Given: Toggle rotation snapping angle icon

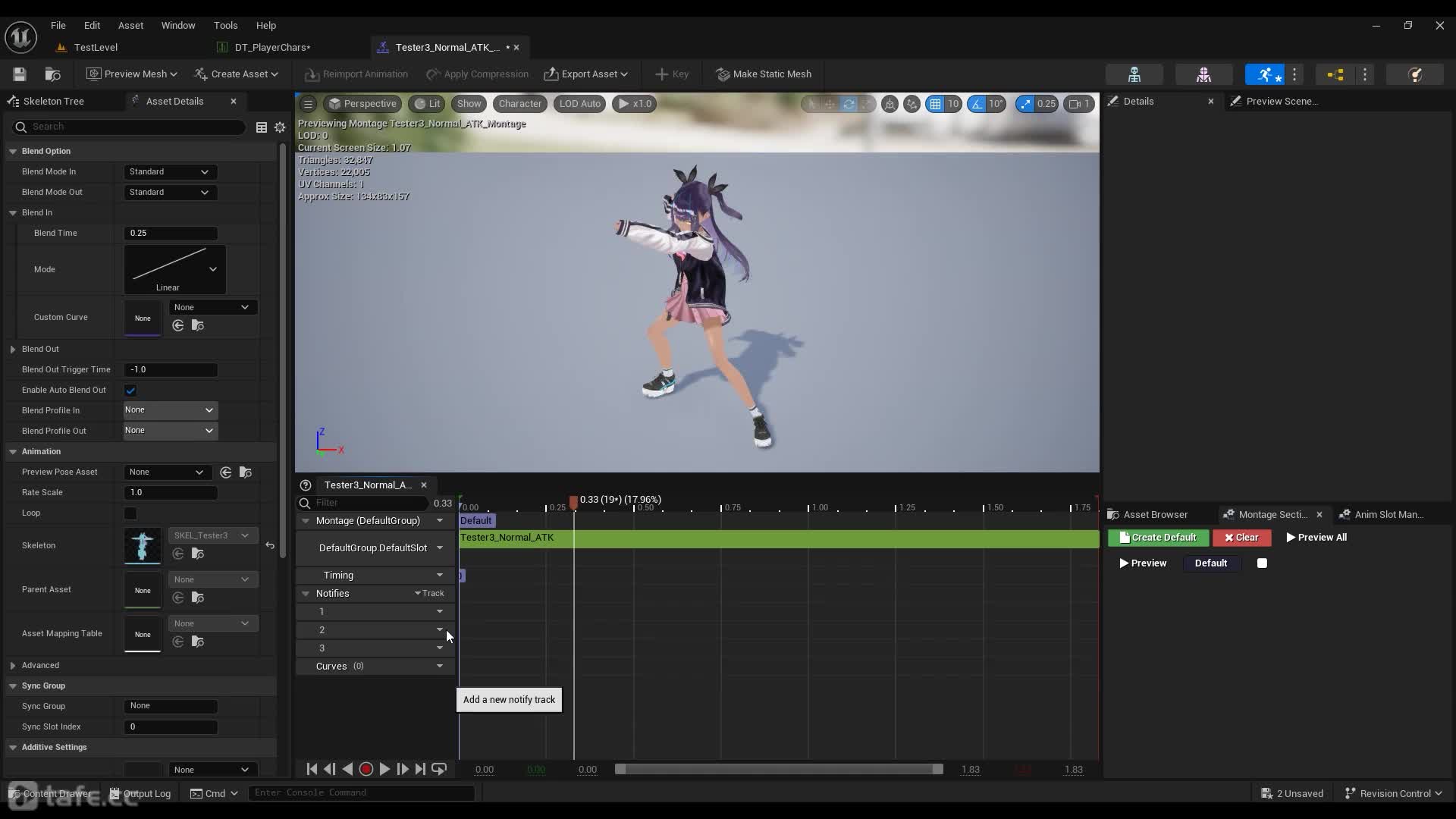Looking at the screenshot, I should 977,104.
